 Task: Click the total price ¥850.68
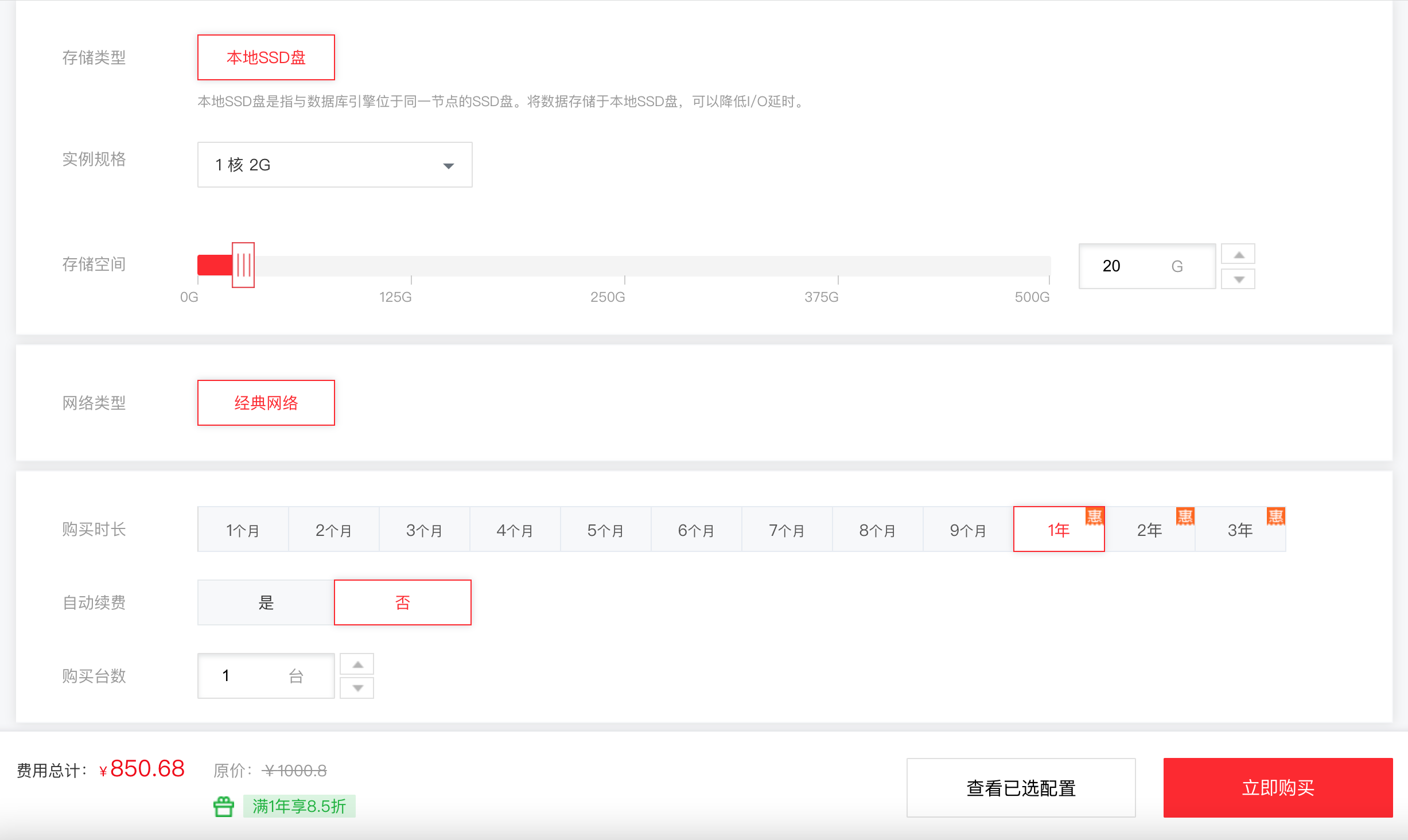142,769
